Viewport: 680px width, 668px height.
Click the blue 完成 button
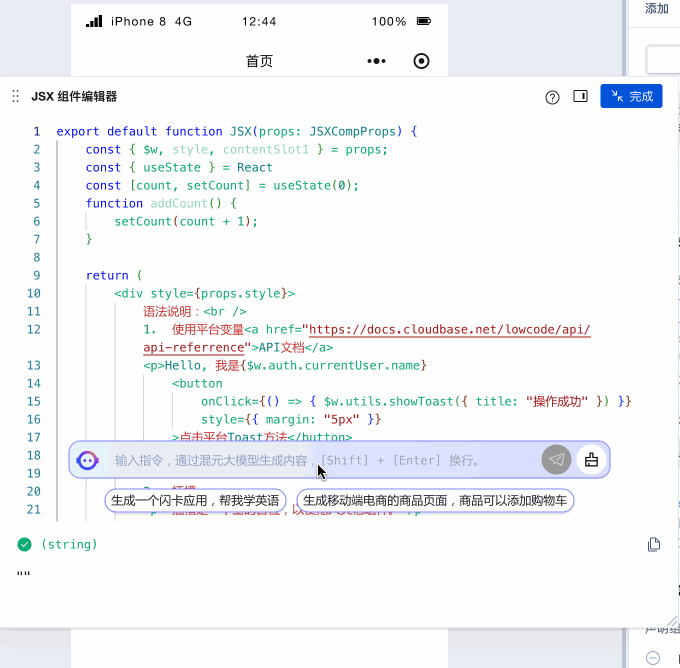pyautogui.click(x=631, y=96)
